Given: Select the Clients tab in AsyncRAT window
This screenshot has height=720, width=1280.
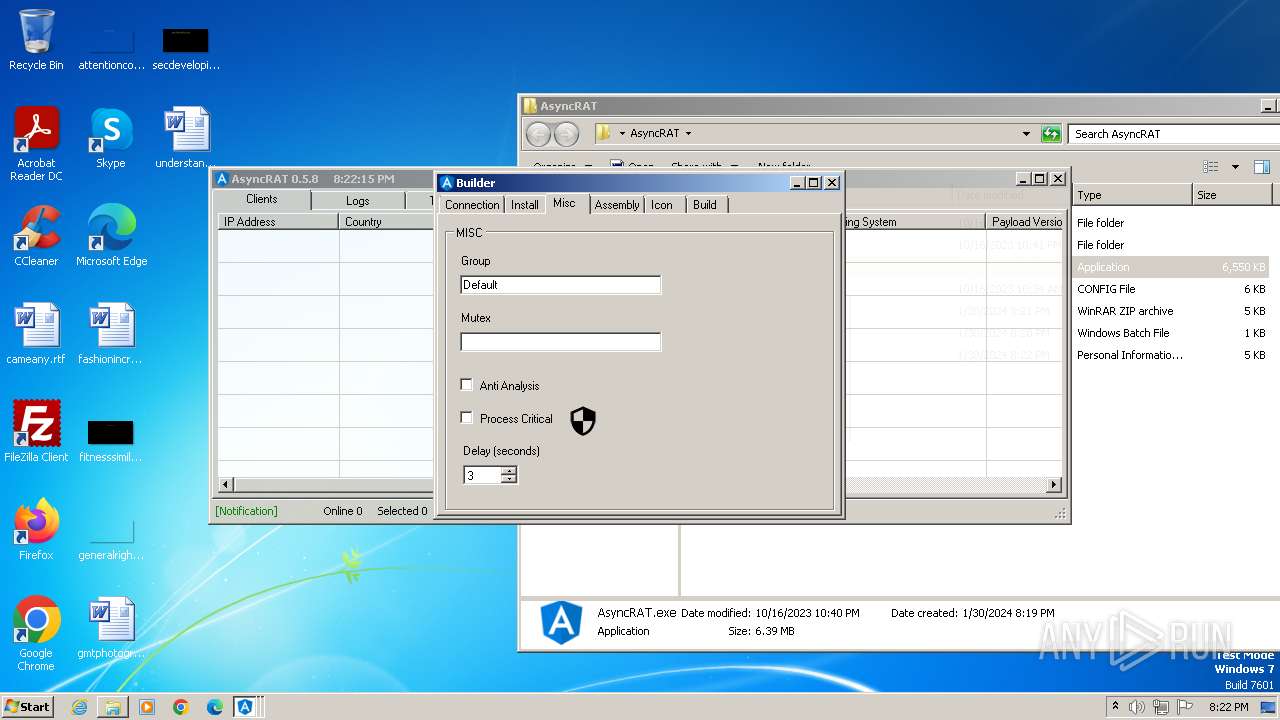Looking at the screenshot, I should tap(262, 199).
